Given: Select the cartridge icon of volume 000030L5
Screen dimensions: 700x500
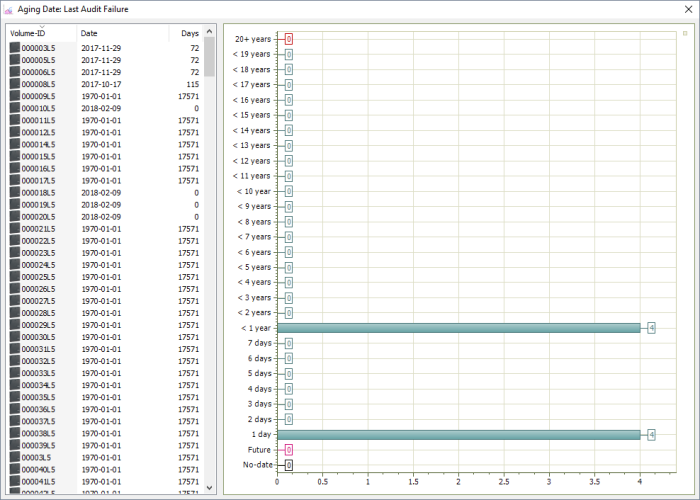Looking at the screenshot, I should point(14,337).
